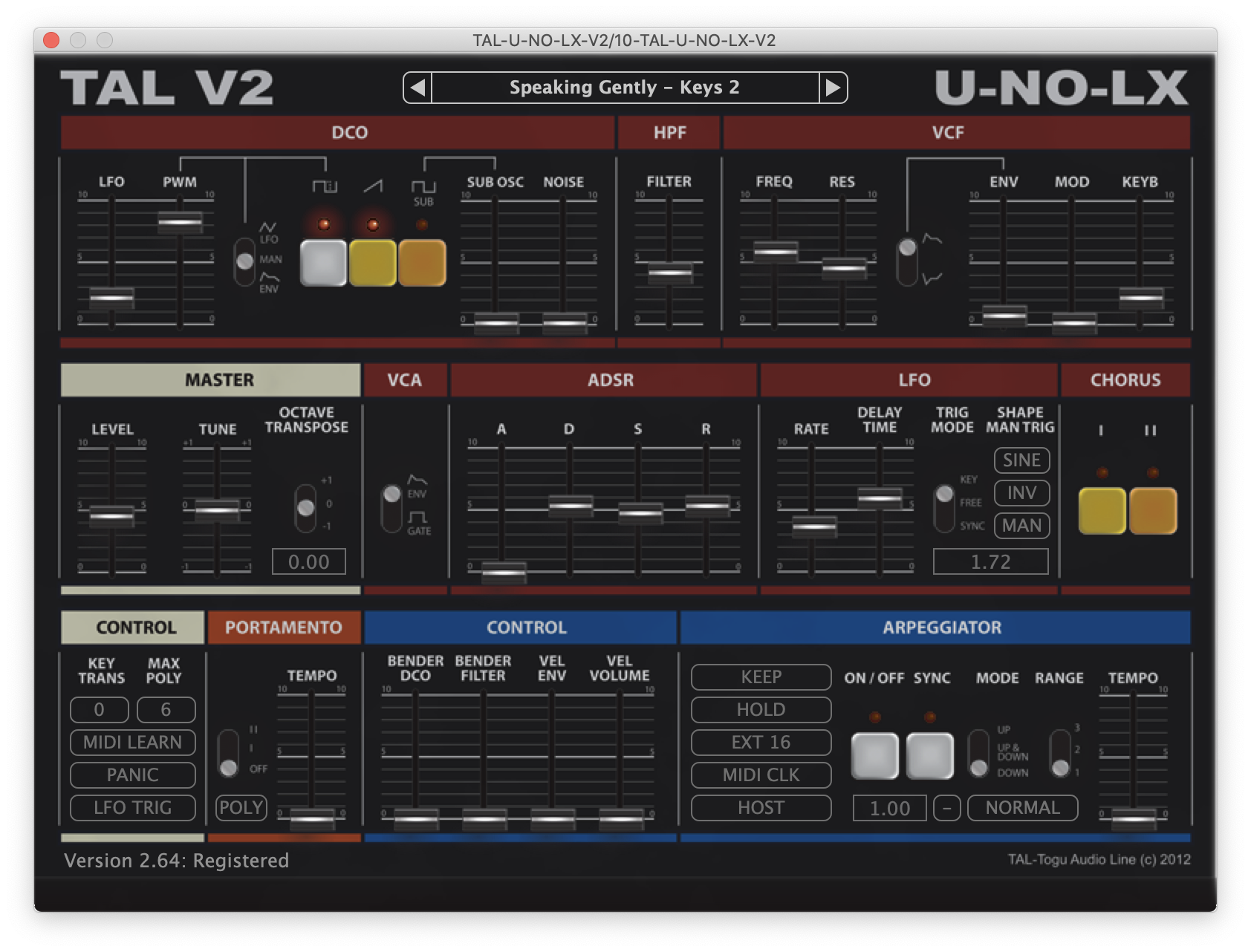Click the ADSR attack slider handle
This screenshot has height=952, width=1251.
coord(504,573)
